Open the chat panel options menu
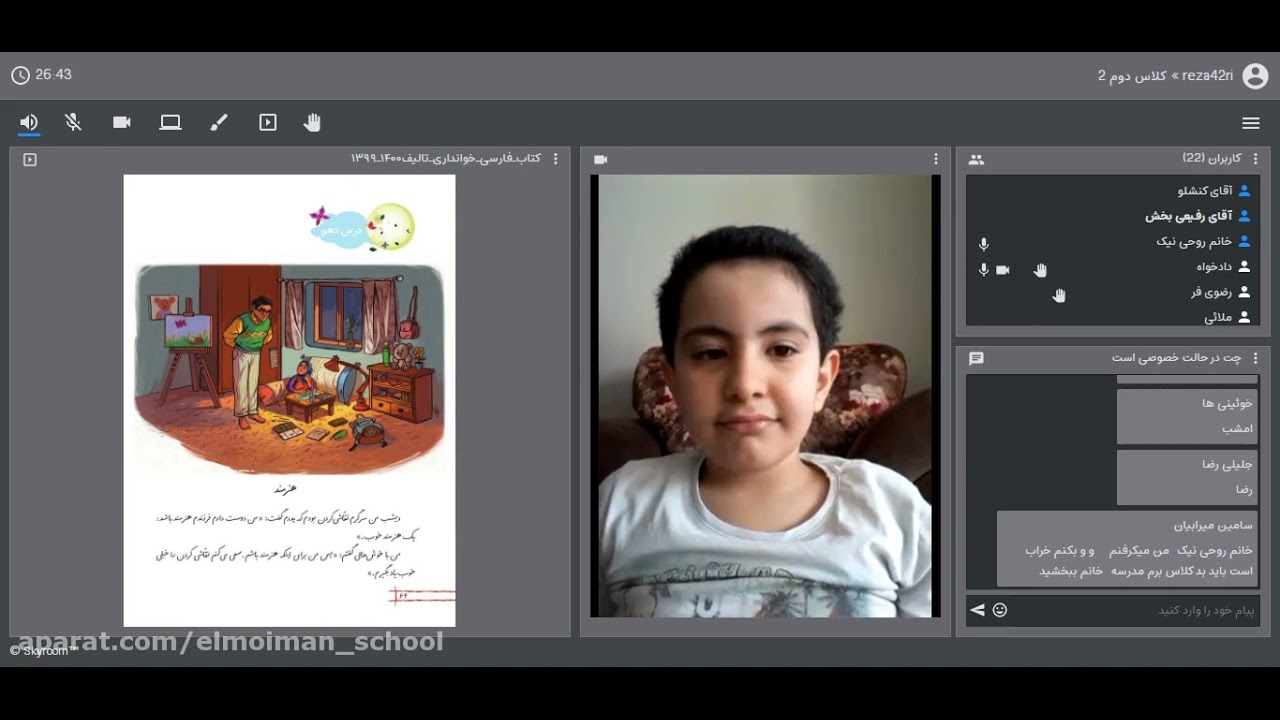 (1256, 358)
